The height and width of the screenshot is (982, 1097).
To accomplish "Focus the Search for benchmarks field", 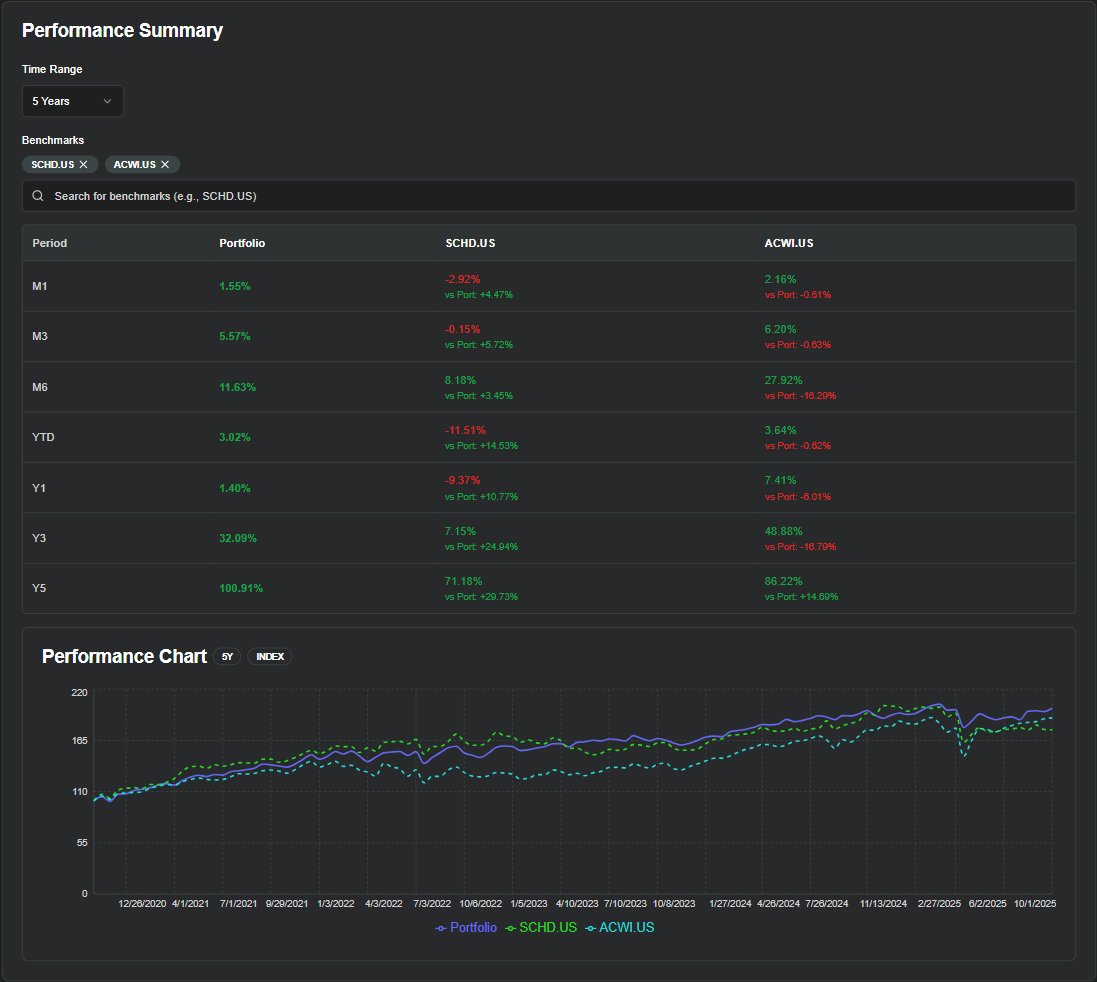I will [x=548, y=196].
